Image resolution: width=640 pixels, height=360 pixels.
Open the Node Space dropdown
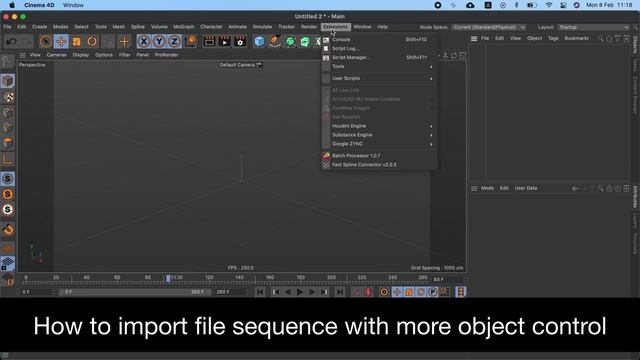coord(489,27)
